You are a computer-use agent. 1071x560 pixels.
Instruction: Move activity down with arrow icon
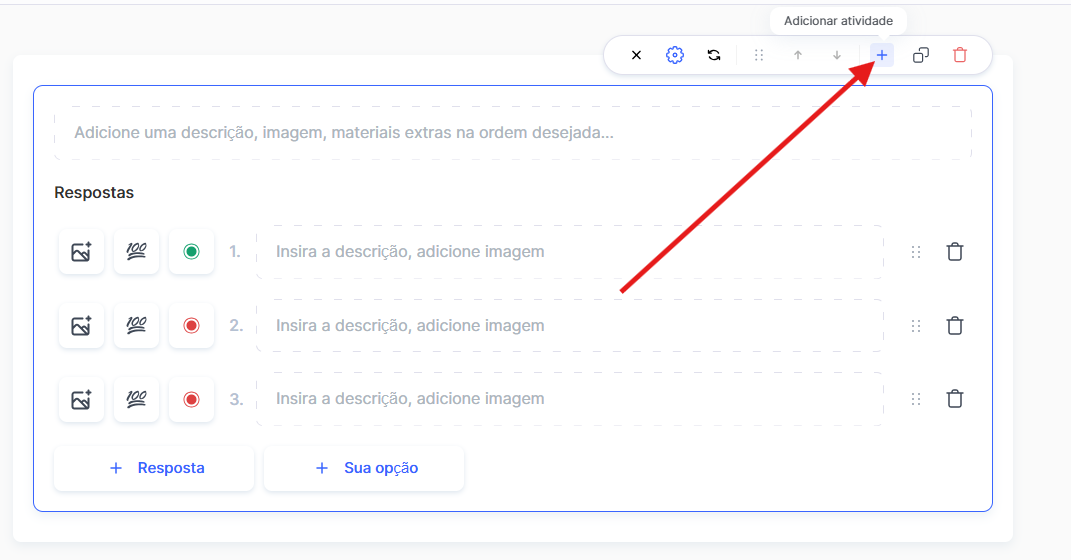(x=837, y=55)
